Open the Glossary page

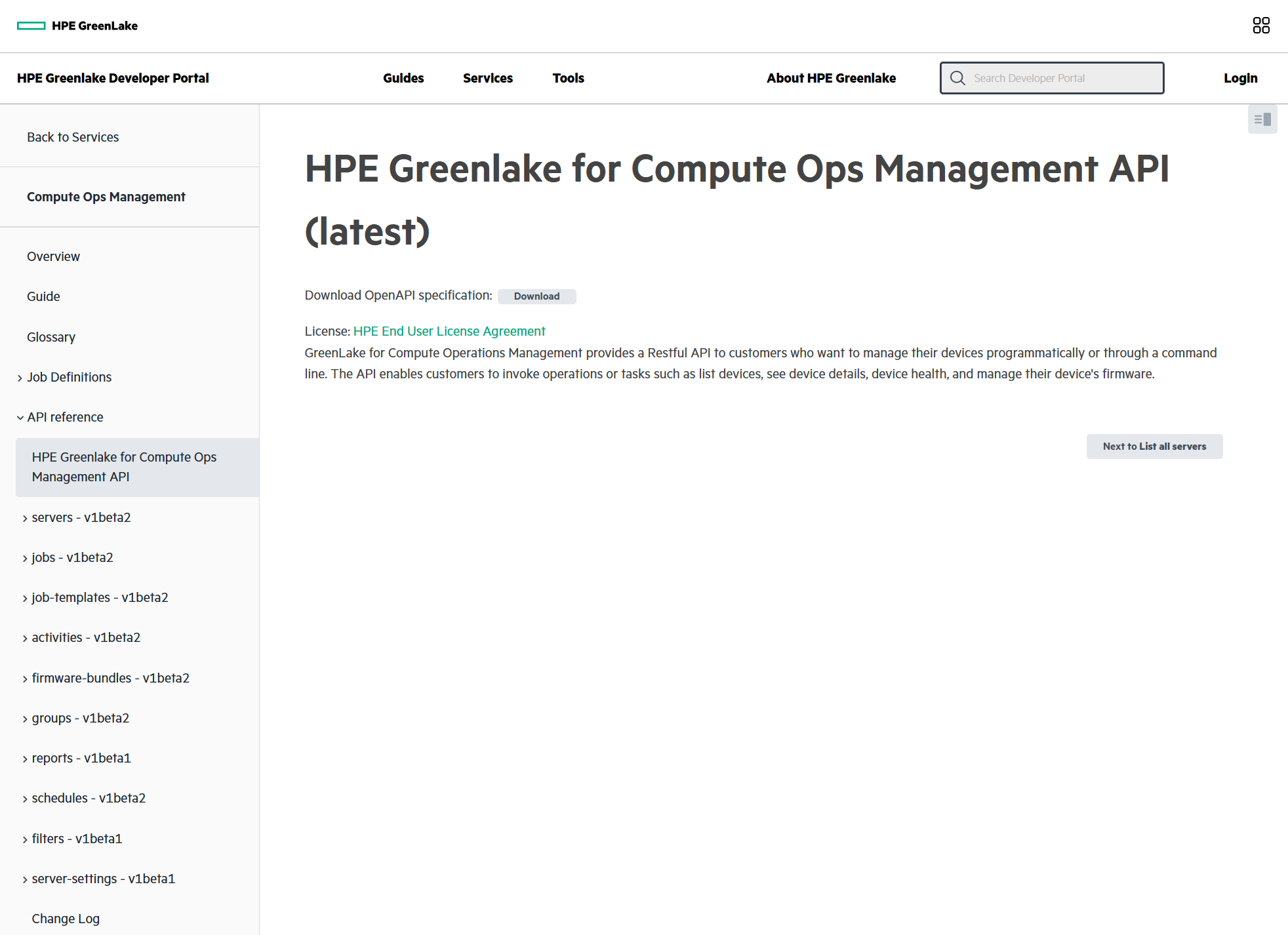click(51, 337)
